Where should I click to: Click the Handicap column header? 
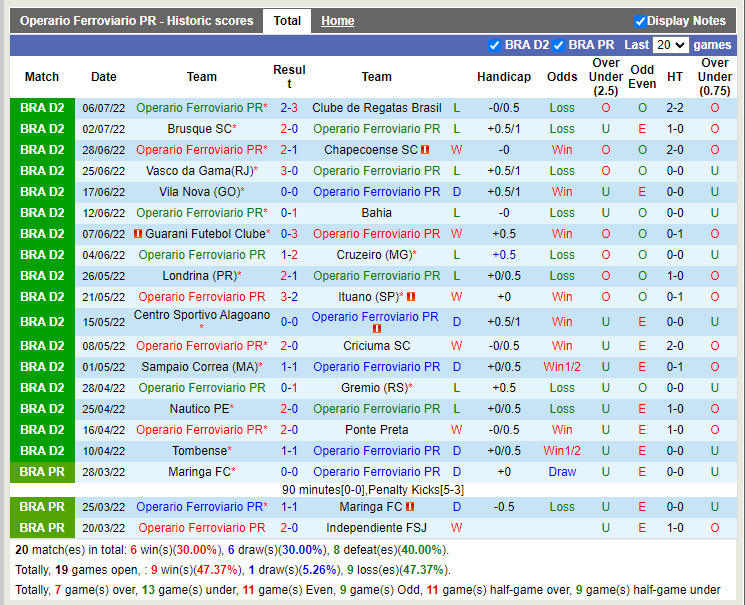[x=504, y=77]
